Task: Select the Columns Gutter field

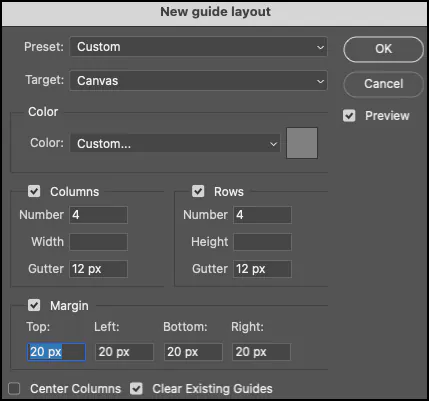Action: tap(98, 269)
